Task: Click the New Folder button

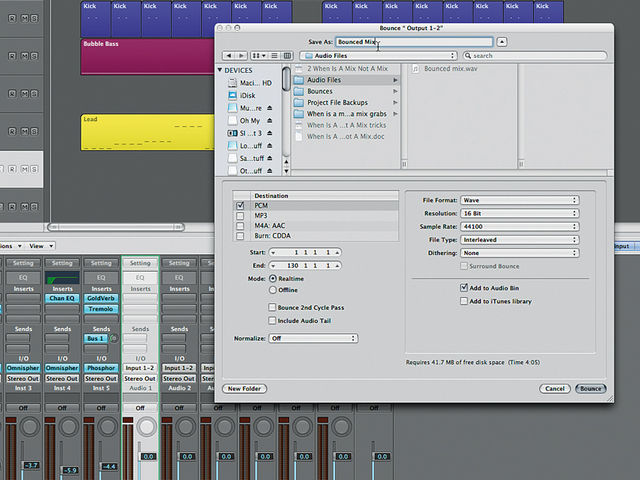Action: [x=244, y=388]
